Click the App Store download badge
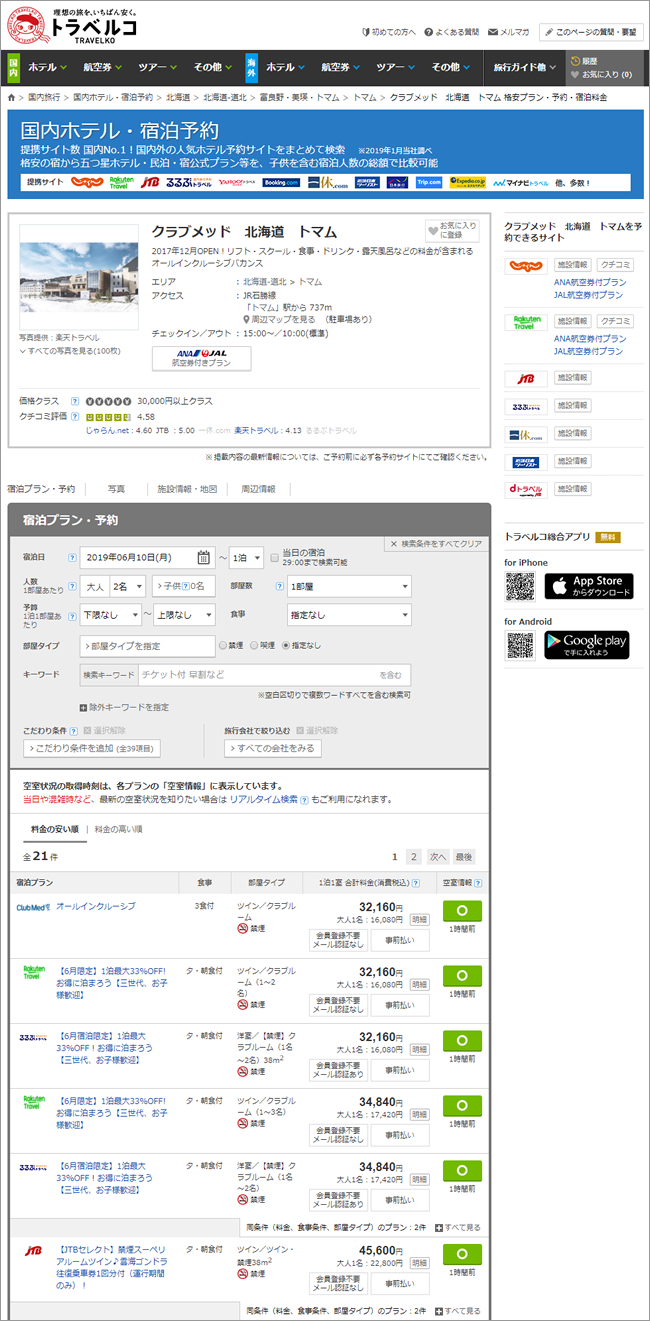This screenshot has width=650, height=1321. 588,587
